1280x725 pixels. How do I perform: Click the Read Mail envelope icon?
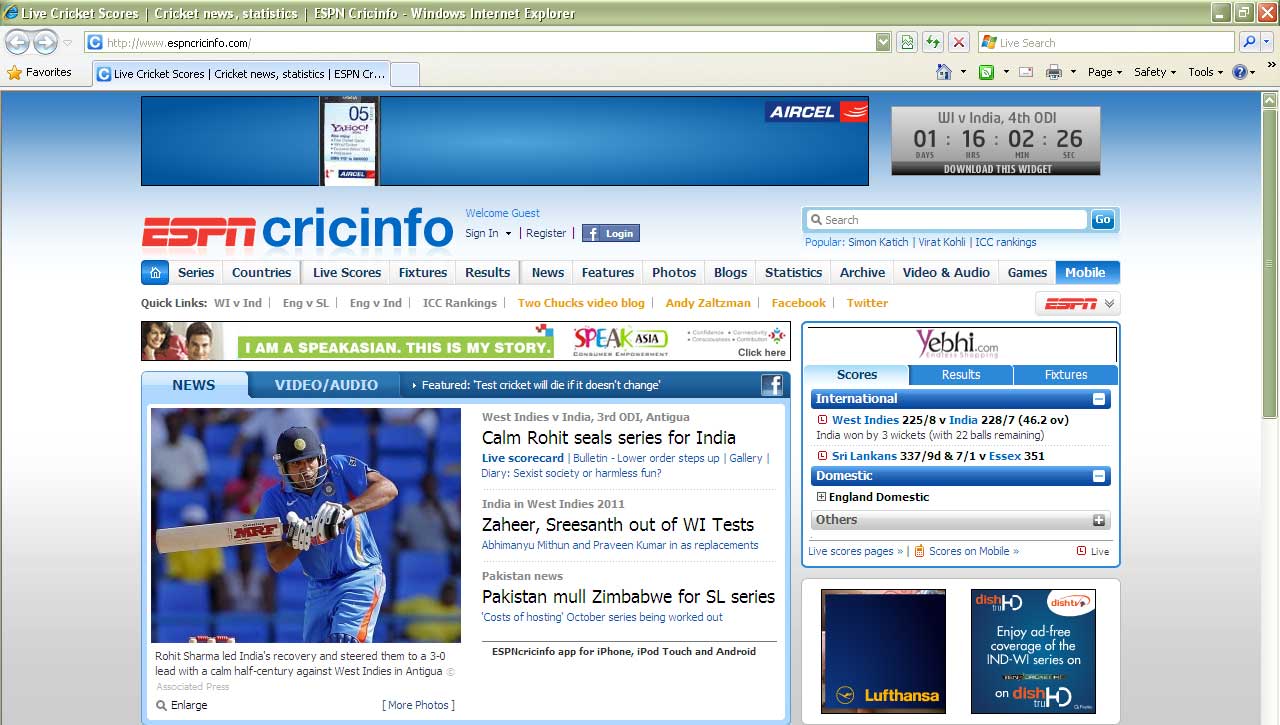(1026, 72)
